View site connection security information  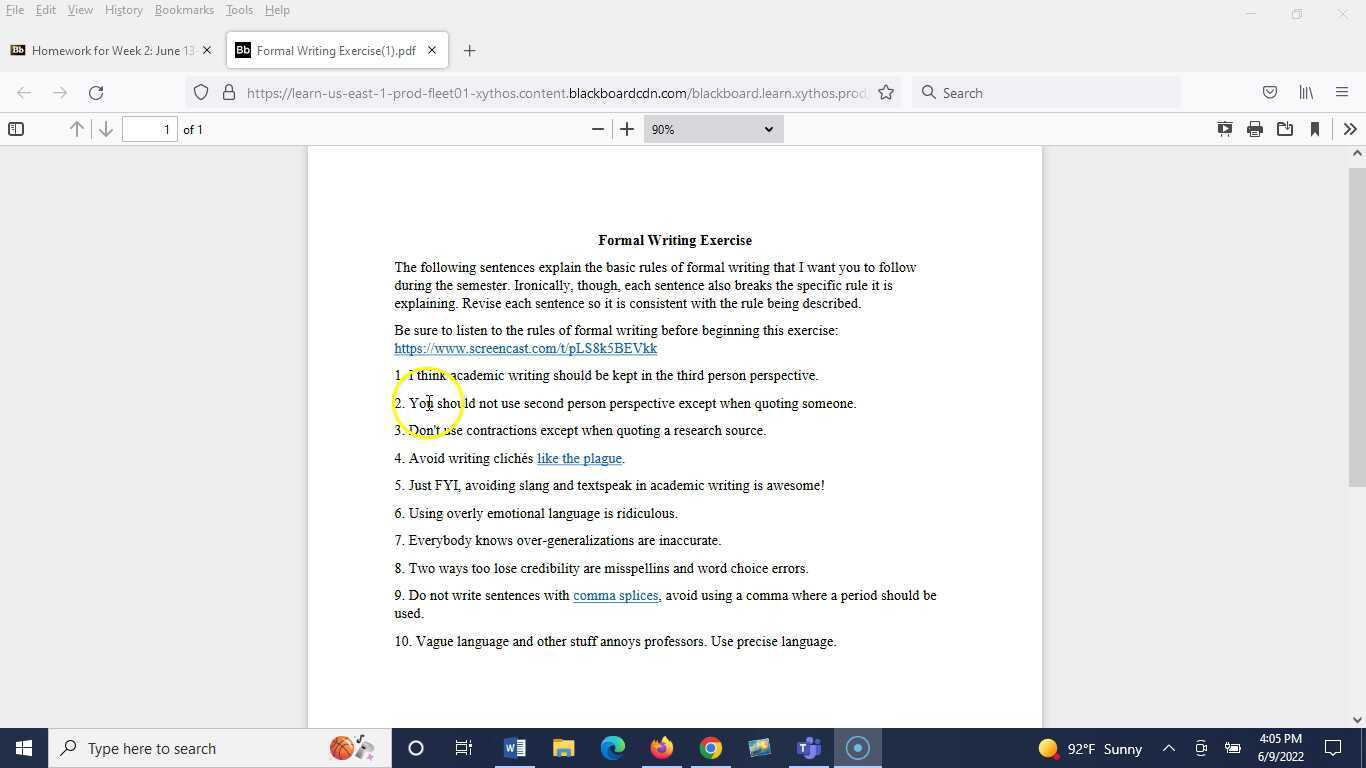[x=229, y=92]
